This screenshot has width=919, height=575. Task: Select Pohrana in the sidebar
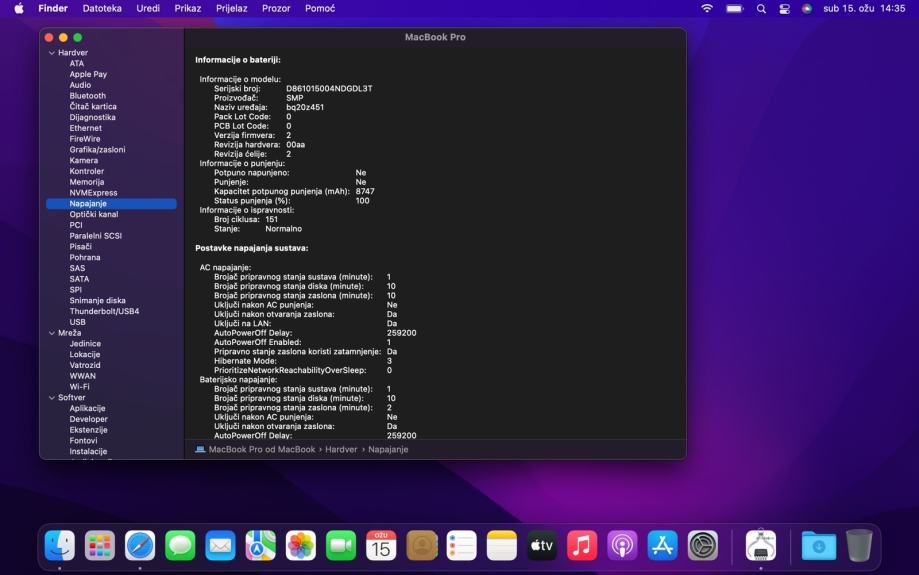coord(85,257)
